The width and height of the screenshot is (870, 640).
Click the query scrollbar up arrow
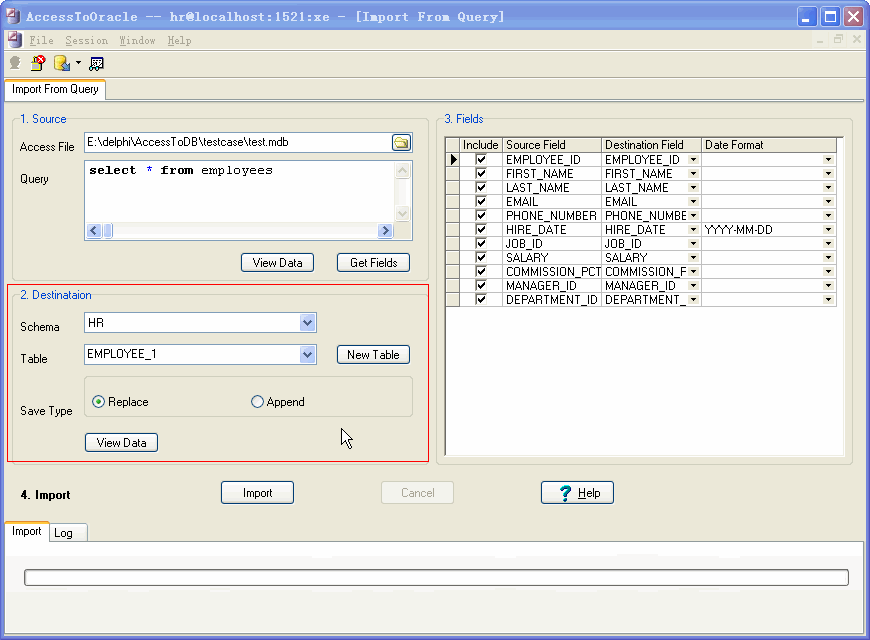pos(402,170)
